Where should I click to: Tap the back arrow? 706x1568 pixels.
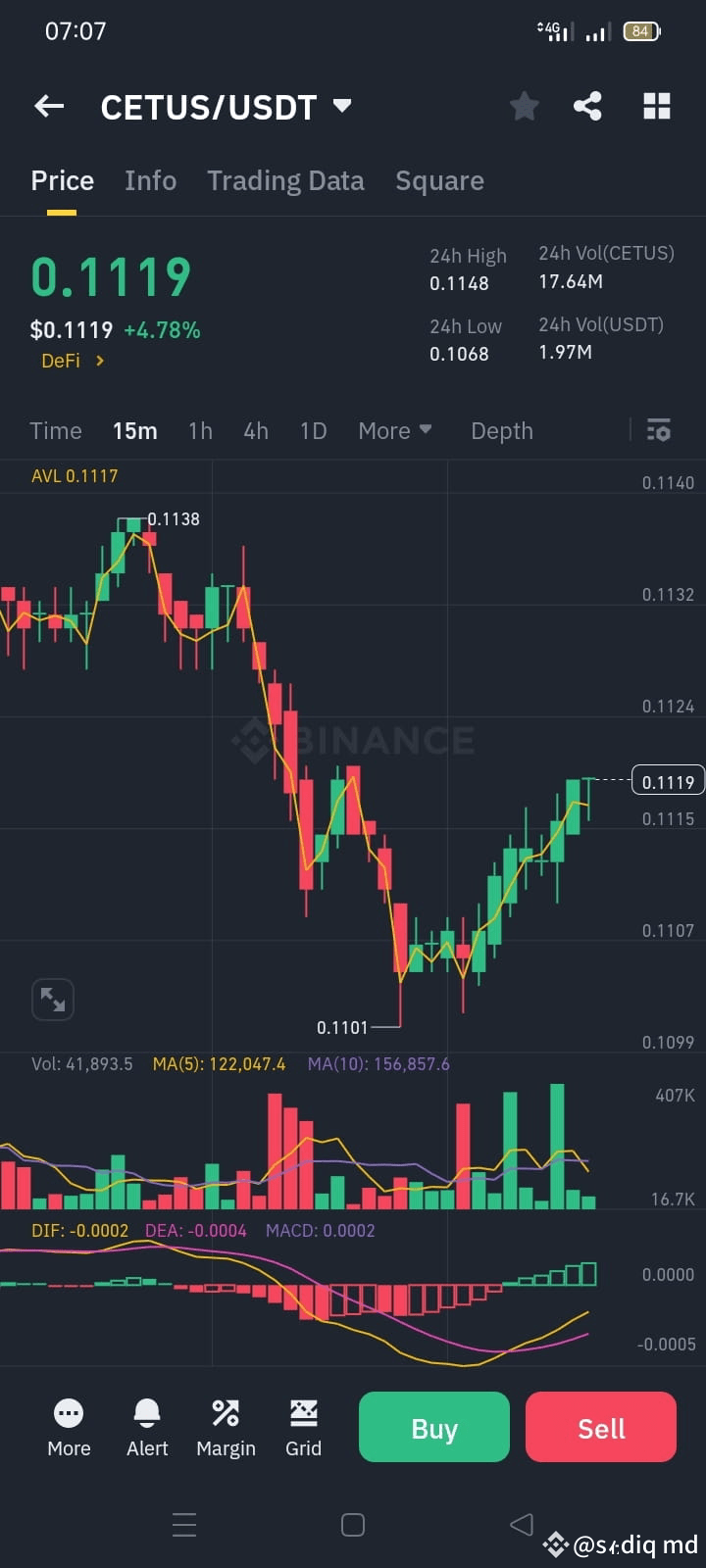tap(48, 106)
